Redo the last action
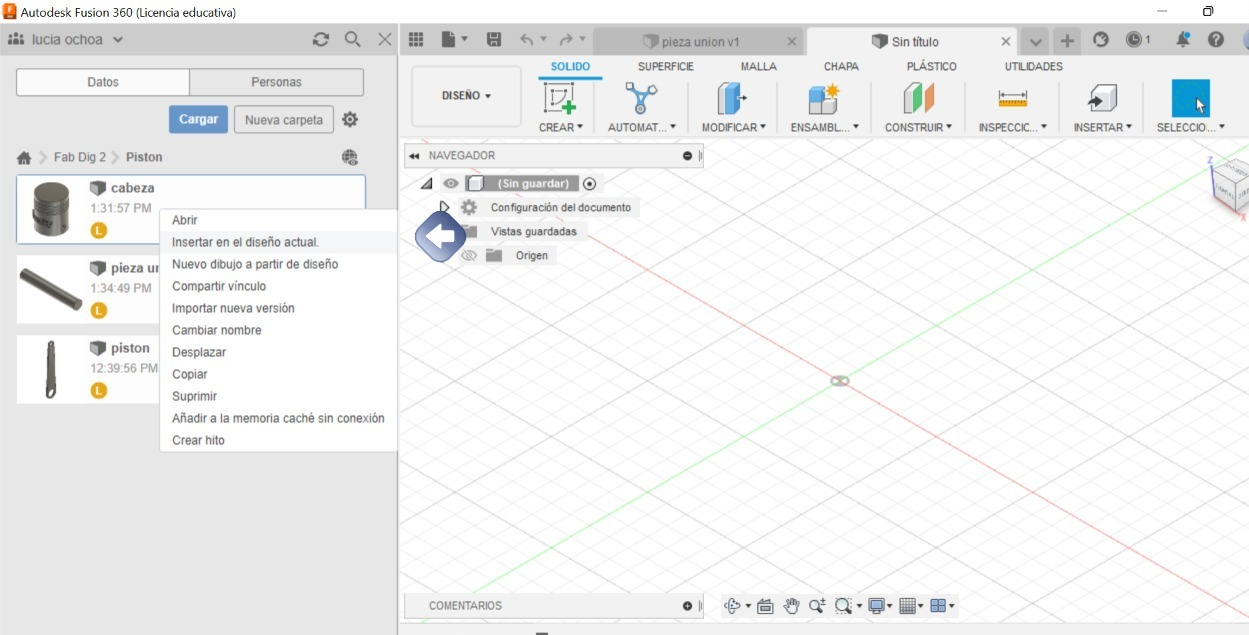Image resolution: width=1249 pixels, height=635 pixels. [x=566, y=40]
